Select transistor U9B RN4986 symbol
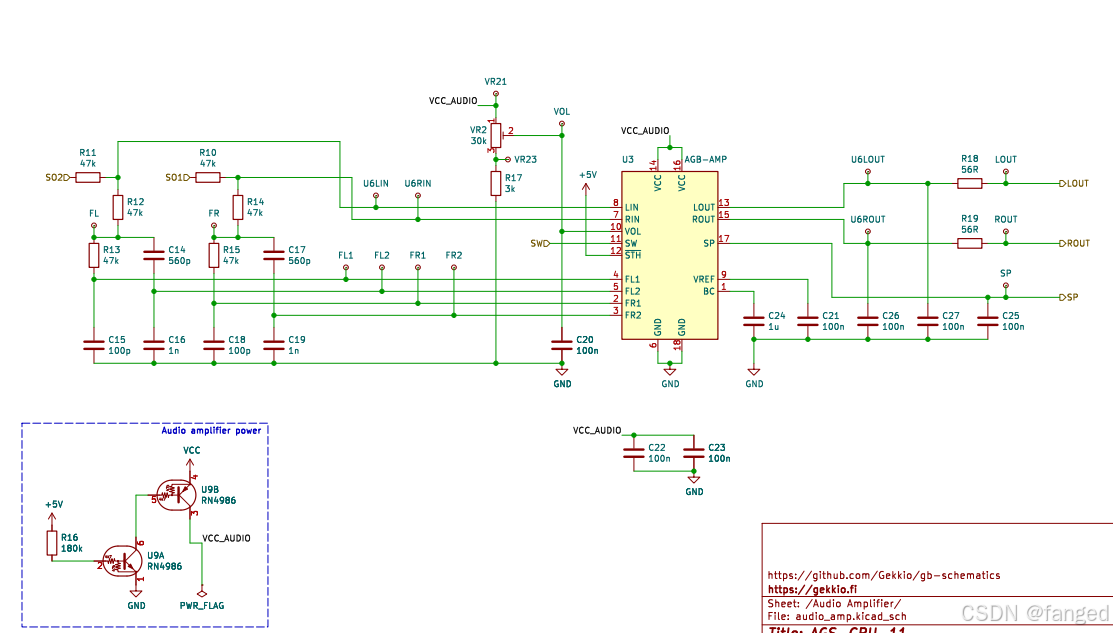 coord(177,495)
